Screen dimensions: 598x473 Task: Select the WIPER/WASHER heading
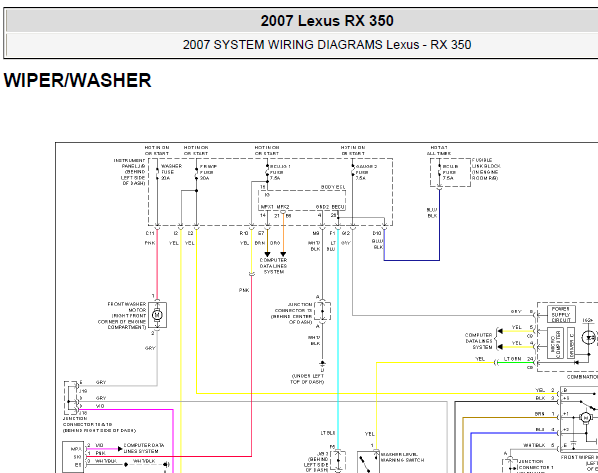[77, 80]
